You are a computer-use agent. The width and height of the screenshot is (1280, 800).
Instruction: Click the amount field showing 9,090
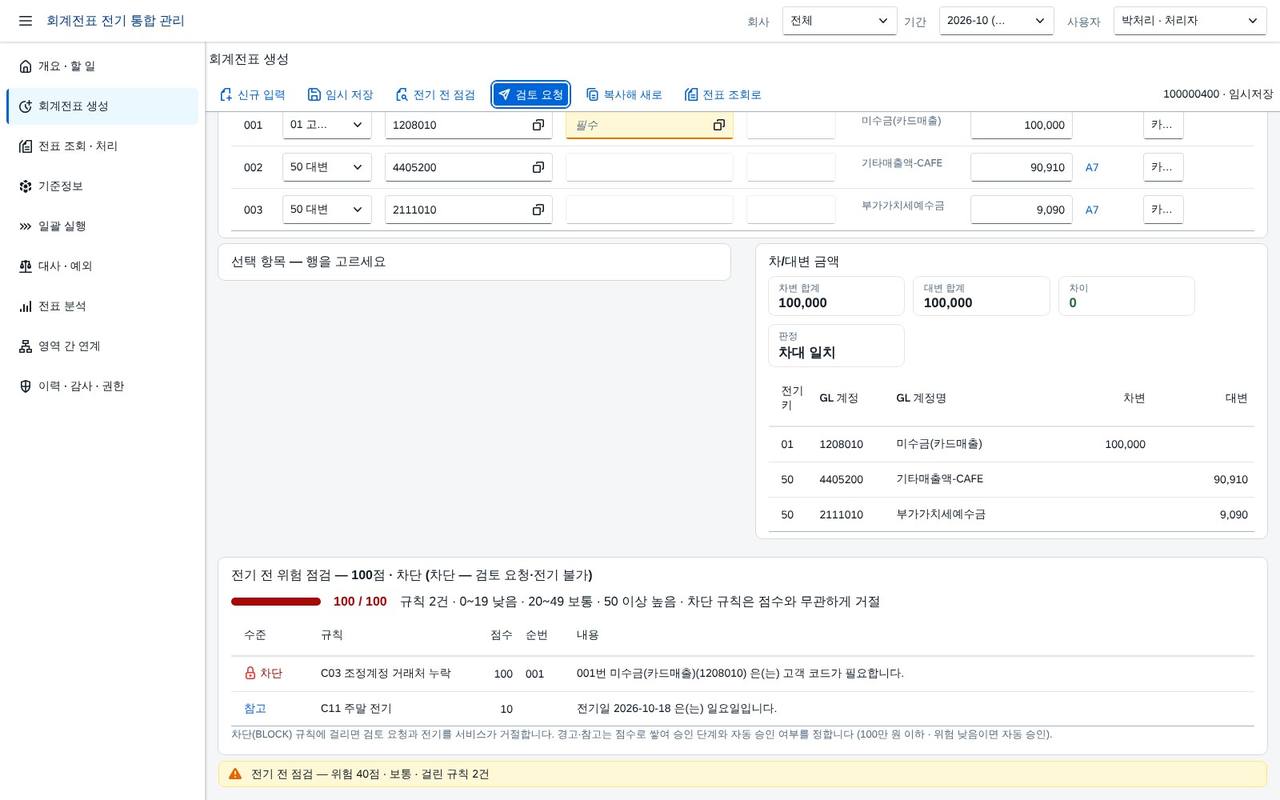[1021, 209]
